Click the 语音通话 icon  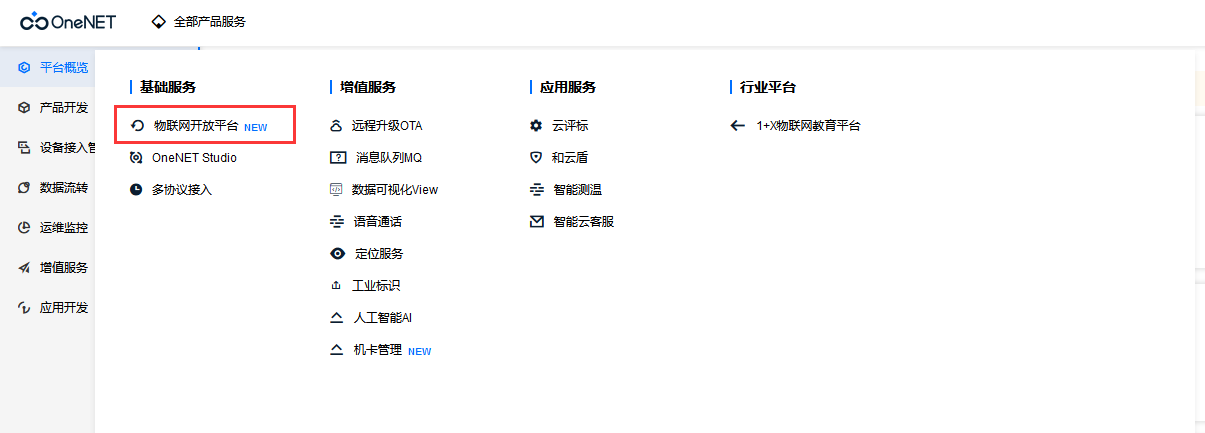pyautogui.click(x=336, y=222)
